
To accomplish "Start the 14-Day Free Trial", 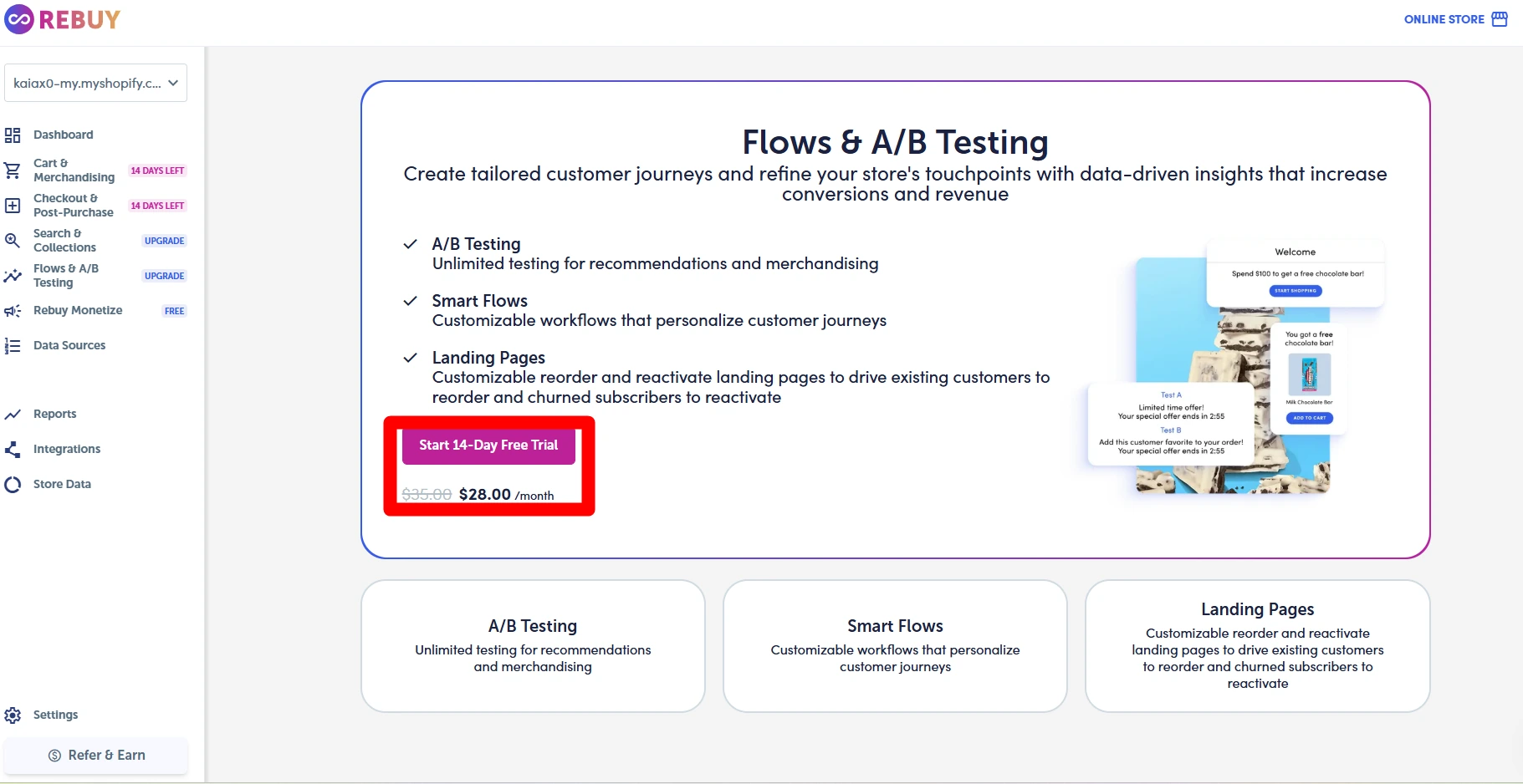I will pyautogui.click(x=488, y=445).
